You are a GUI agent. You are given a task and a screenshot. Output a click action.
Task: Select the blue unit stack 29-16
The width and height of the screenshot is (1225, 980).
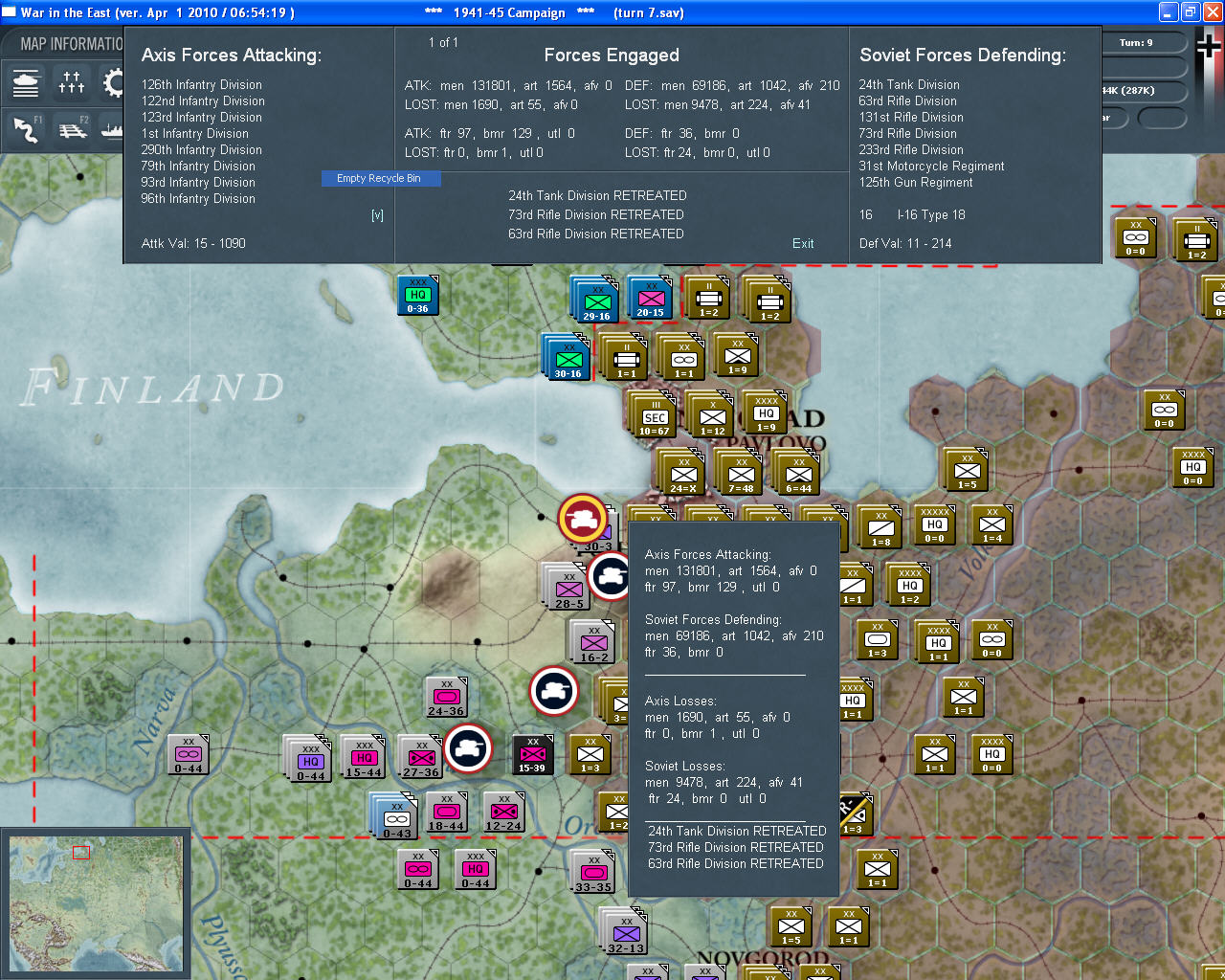594,300
